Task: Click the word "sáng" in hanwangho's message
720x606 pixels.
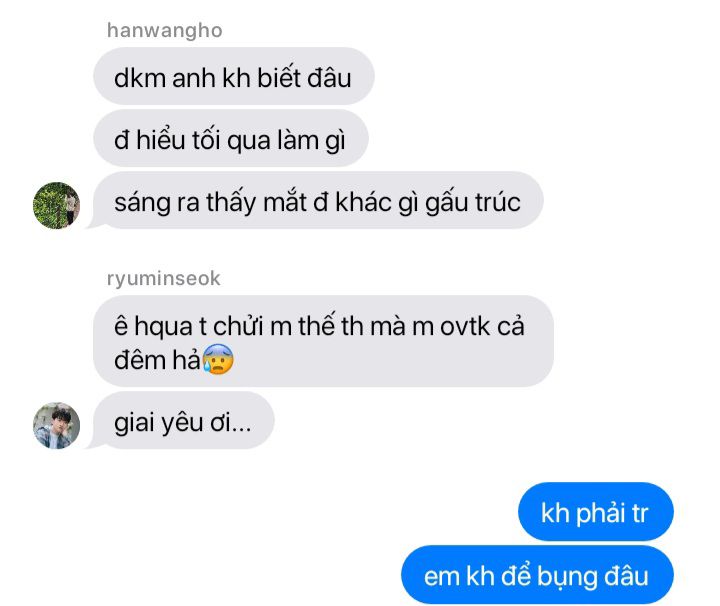Action: coord(142,203)
